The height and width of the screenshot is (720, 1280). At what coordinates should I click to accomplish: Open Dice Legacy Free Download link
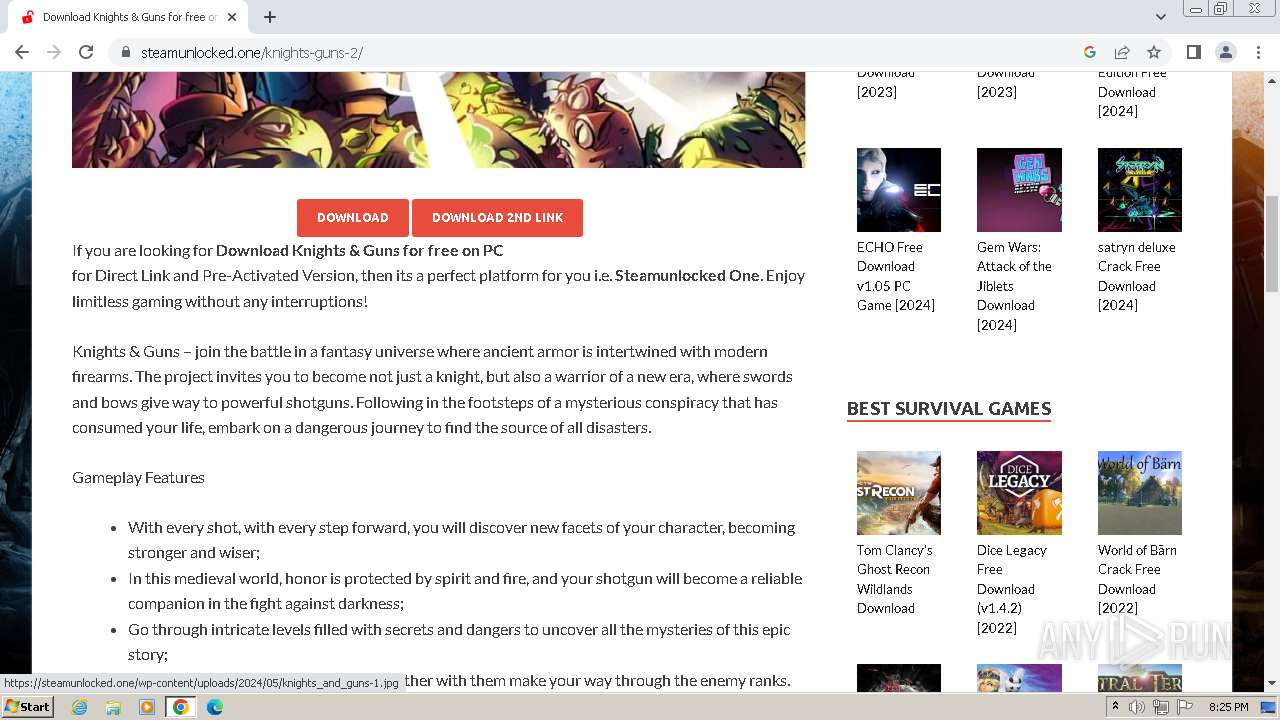click(x=1012, y=589)
